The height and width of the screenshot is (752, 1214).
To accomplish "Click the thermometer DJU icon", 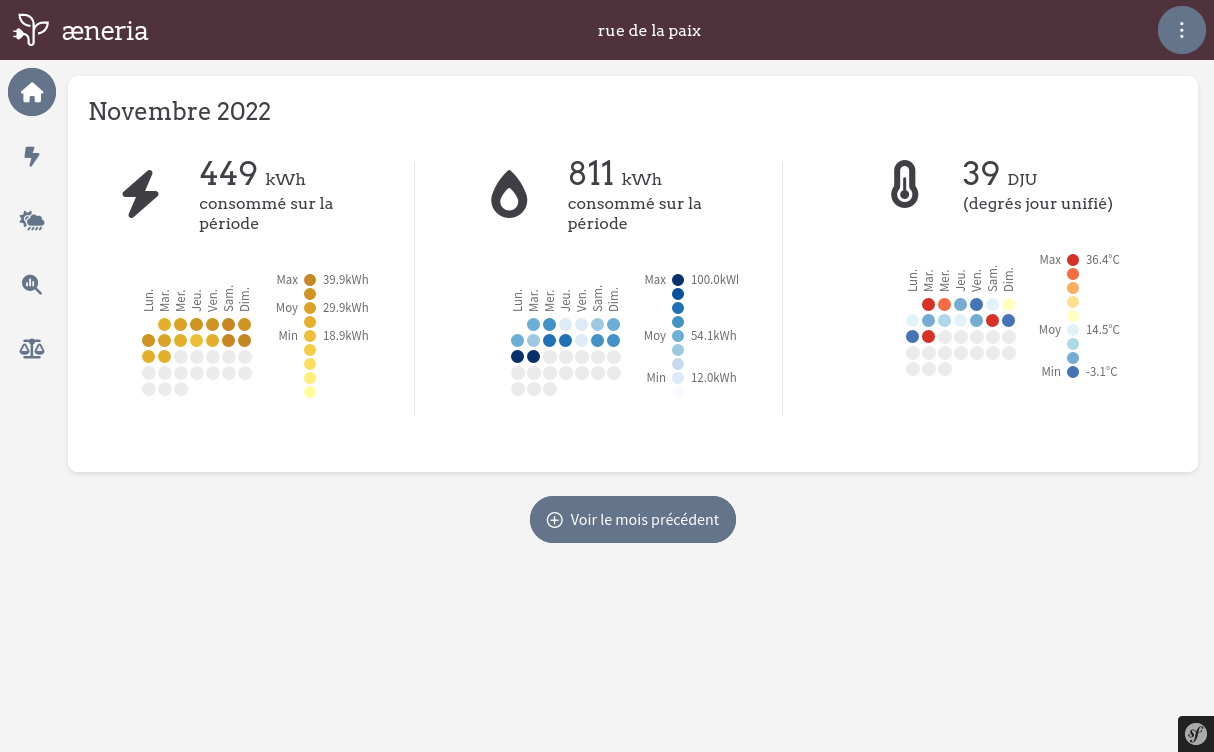I will click(x=904, y=184).
